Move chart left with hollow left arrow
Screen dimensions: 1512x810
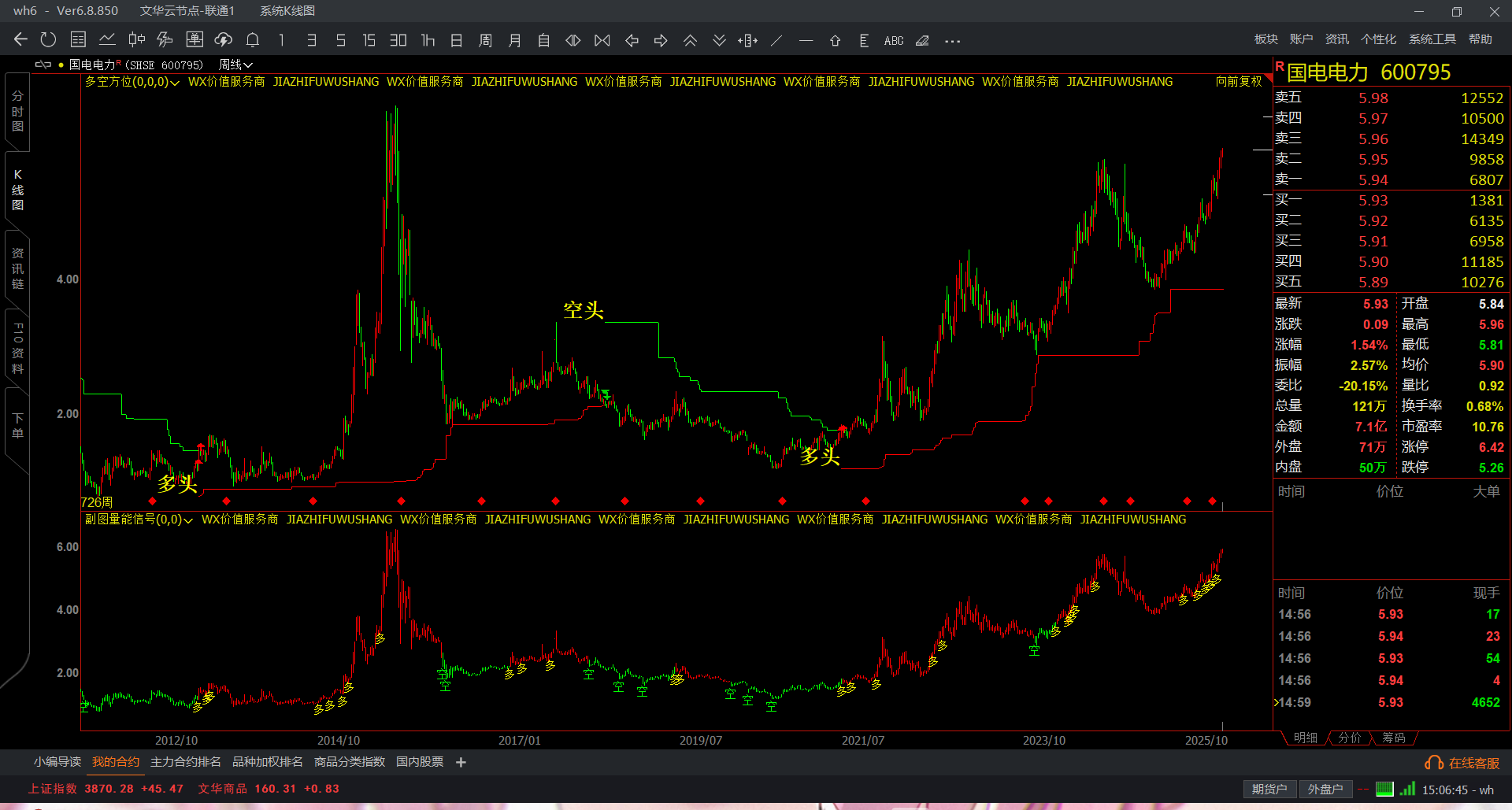coord(632,40)
